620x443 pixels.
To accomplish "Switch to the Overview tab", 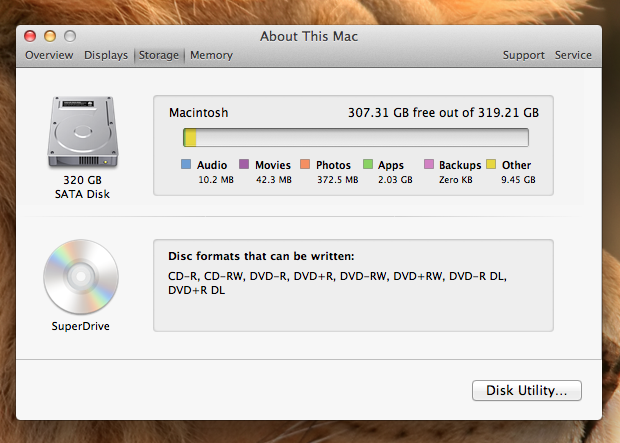I will point(49,55).
